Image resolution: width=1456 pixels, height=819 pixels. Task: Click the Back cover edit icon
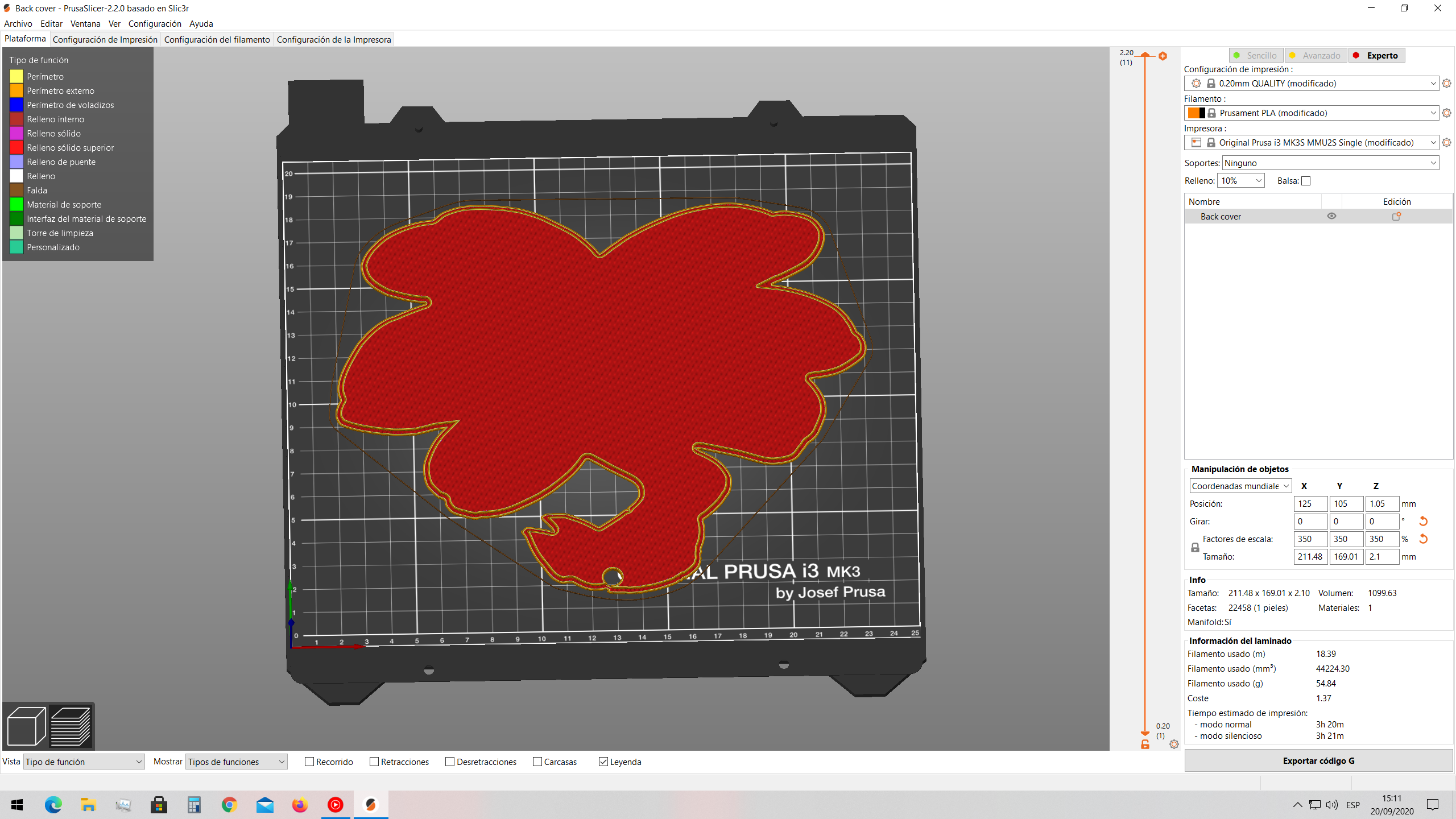point(1396,216)
